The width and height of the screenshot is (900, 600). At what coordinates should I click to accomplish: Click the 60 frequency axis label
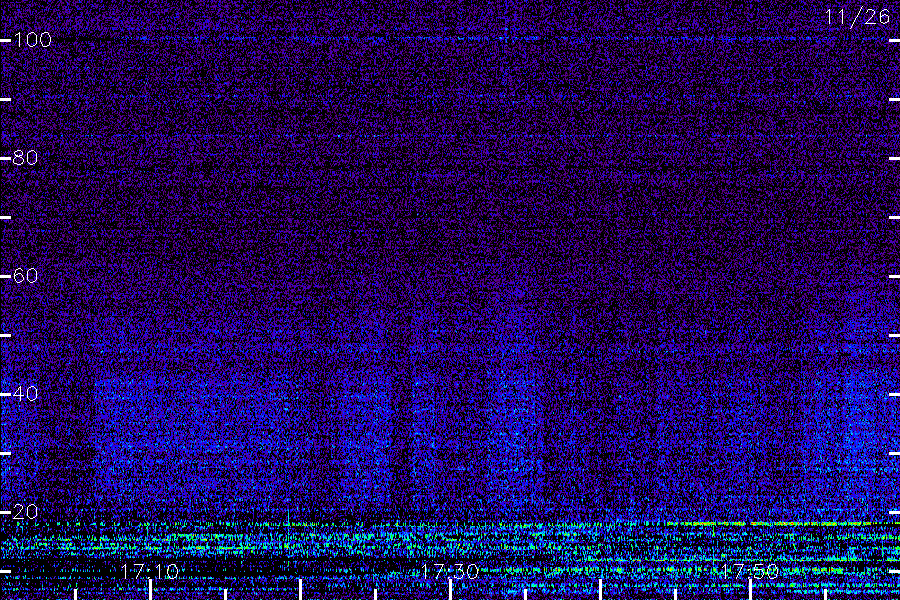(x=25, y=276)
